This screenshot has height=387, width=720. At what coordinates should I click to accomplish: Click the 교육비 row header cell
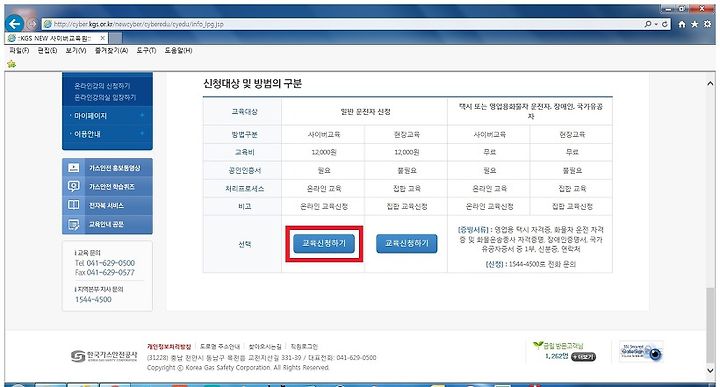243,152
